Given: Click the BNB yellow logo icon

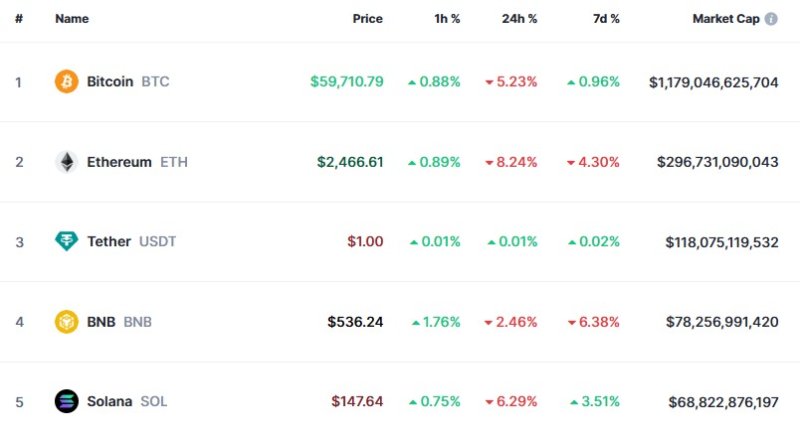Looking at the screenshot, I should [x=66, y=322].
